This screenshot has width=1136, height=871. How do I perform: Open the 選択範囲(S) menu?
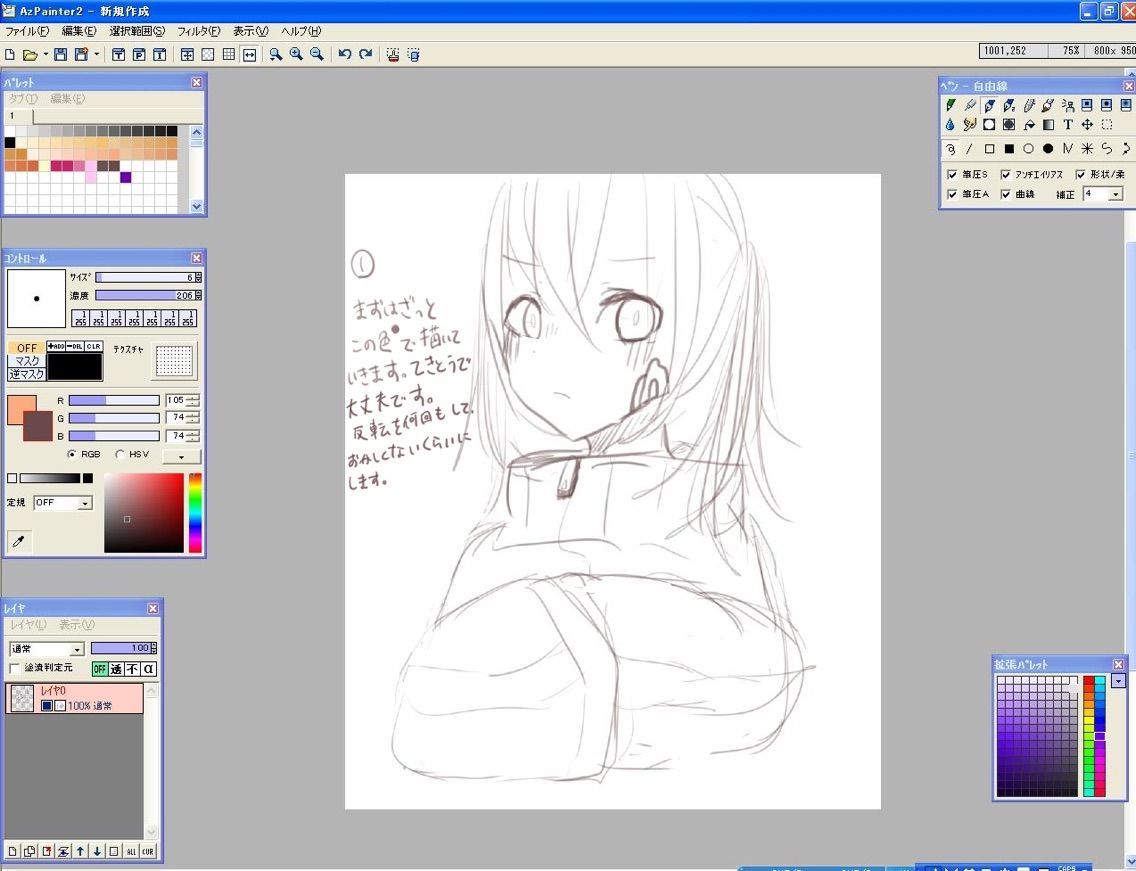point(137,31)
